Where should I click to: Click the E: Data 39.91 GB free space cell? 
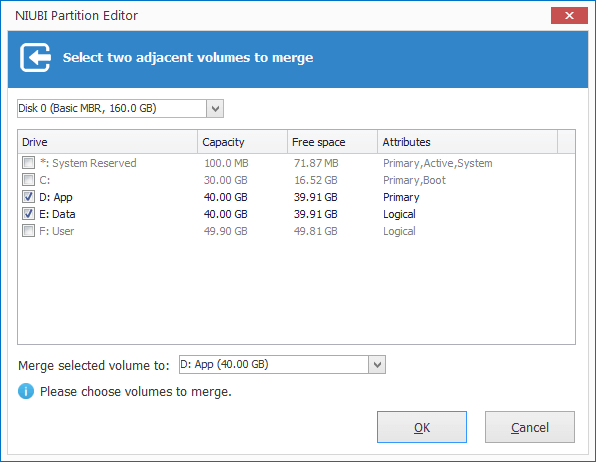[x=315, y=214]
